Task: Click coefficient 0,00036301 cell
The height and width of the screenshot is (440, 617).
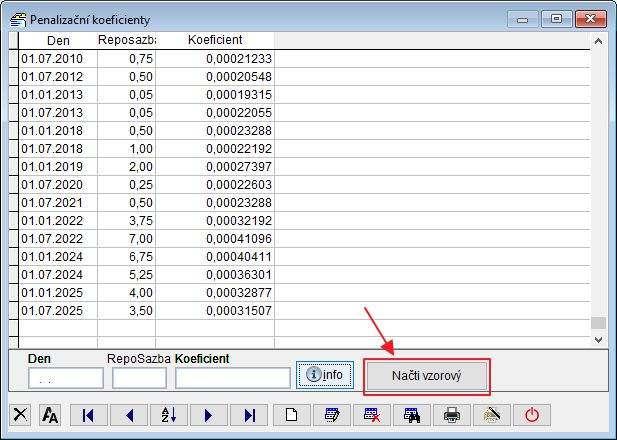Action: [x=215, y=275]
